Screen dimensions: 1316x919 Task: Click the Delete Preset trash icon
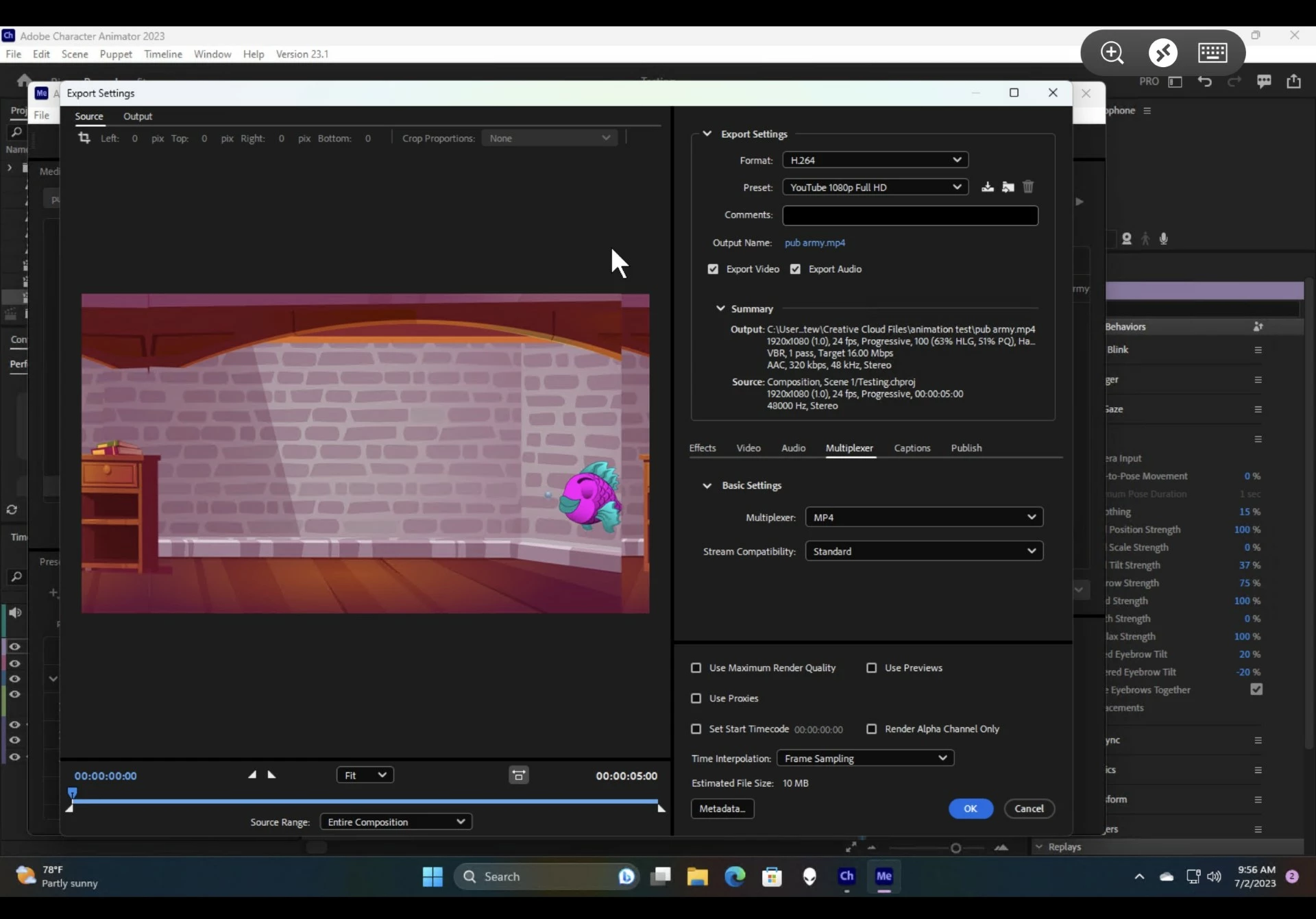[1028, 187]
